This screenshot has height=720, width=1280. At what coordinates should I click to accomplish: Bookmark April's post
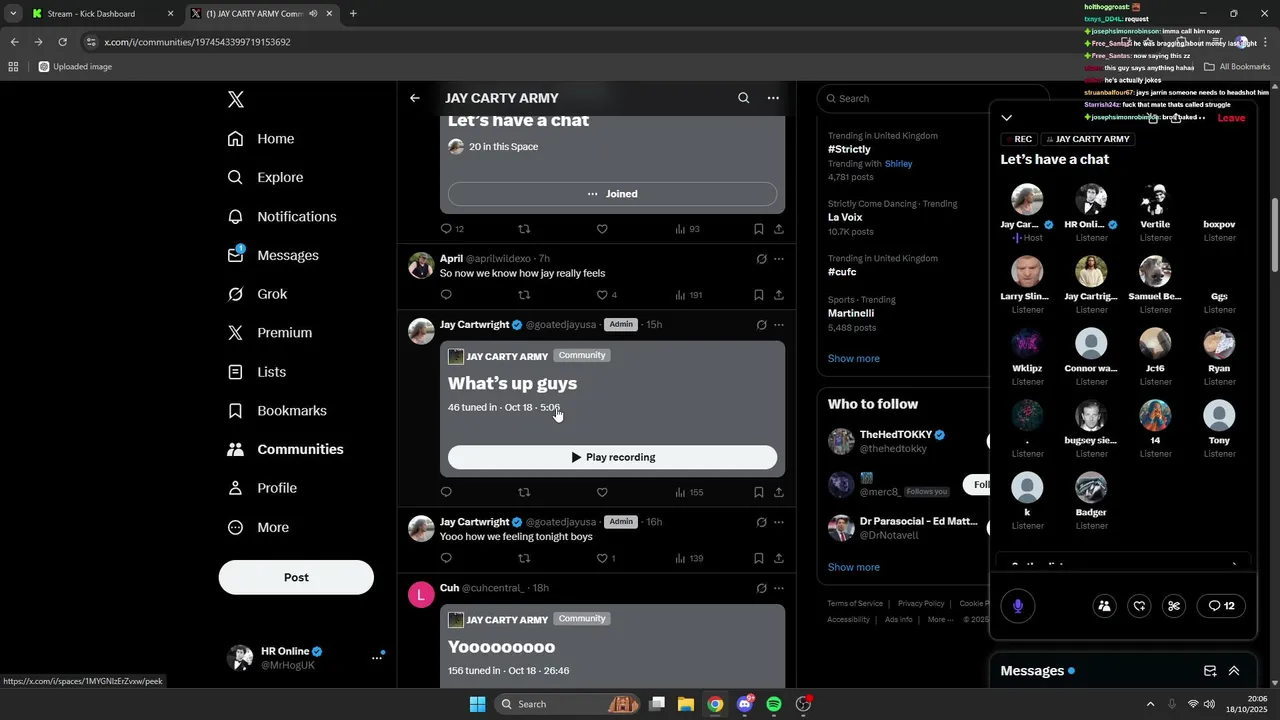[x=759, y=295]
